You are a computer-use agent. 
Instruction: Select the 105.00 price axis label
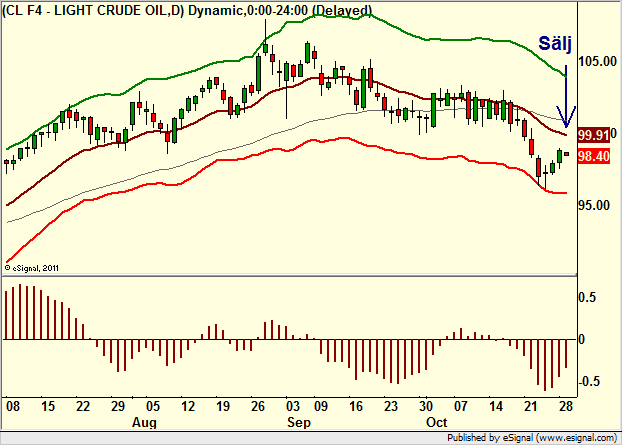click(598, 61)
